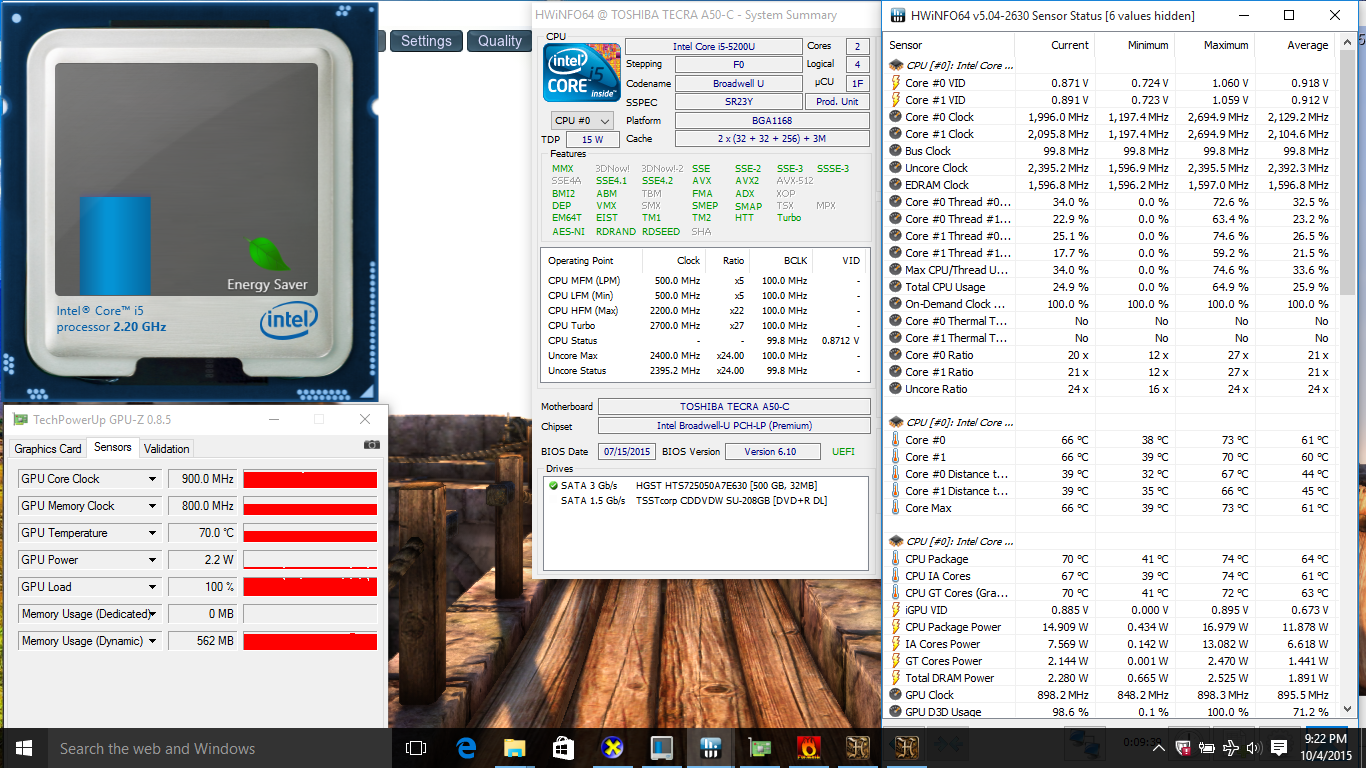The image size is (1366, 768).
Task: Open the GPU Temperature dropdown
Action: click(x=152, y=533)
